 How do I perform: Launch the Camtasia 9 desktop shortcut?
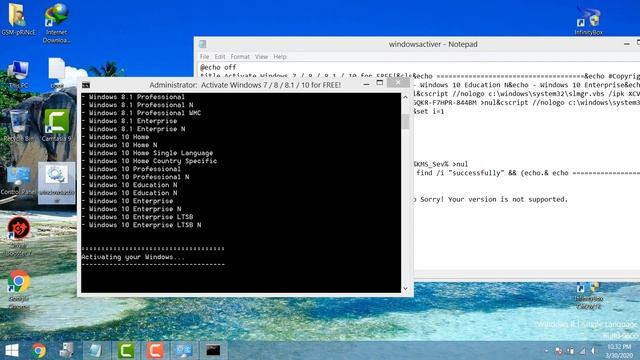(x=56, y=125)
